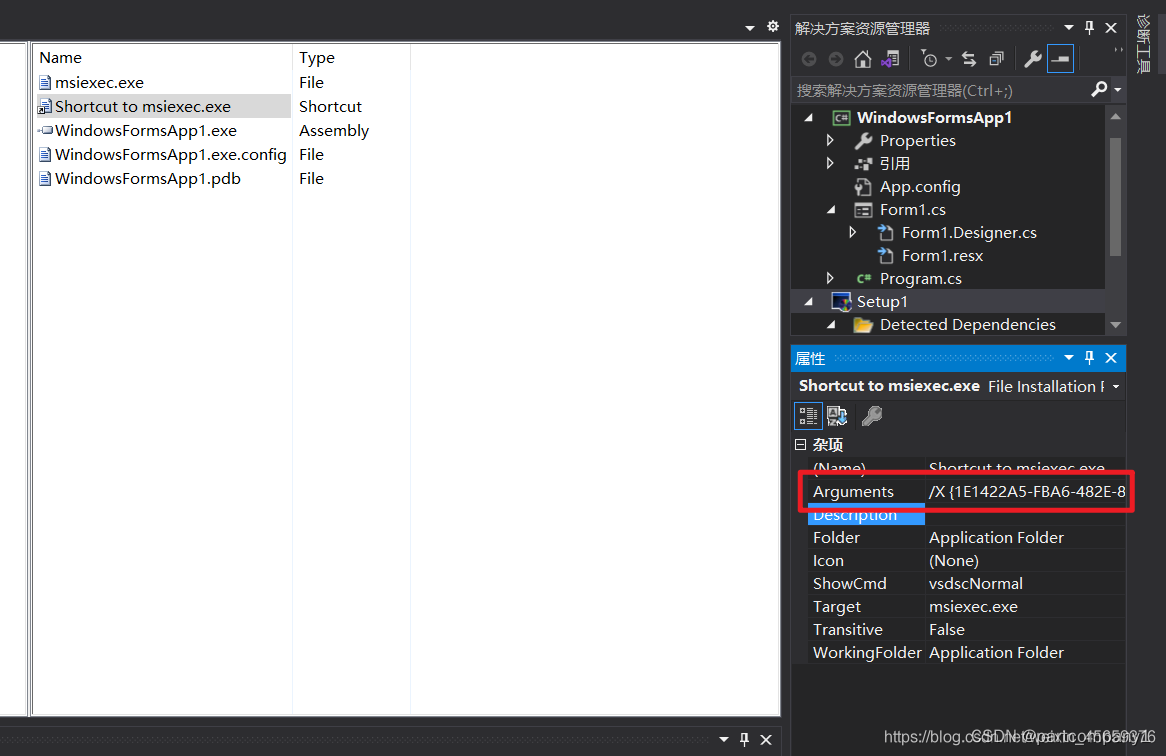This screenshot has height=756, width=1166.
Task: Pin the bottom output panel
Action: point(744,739)
